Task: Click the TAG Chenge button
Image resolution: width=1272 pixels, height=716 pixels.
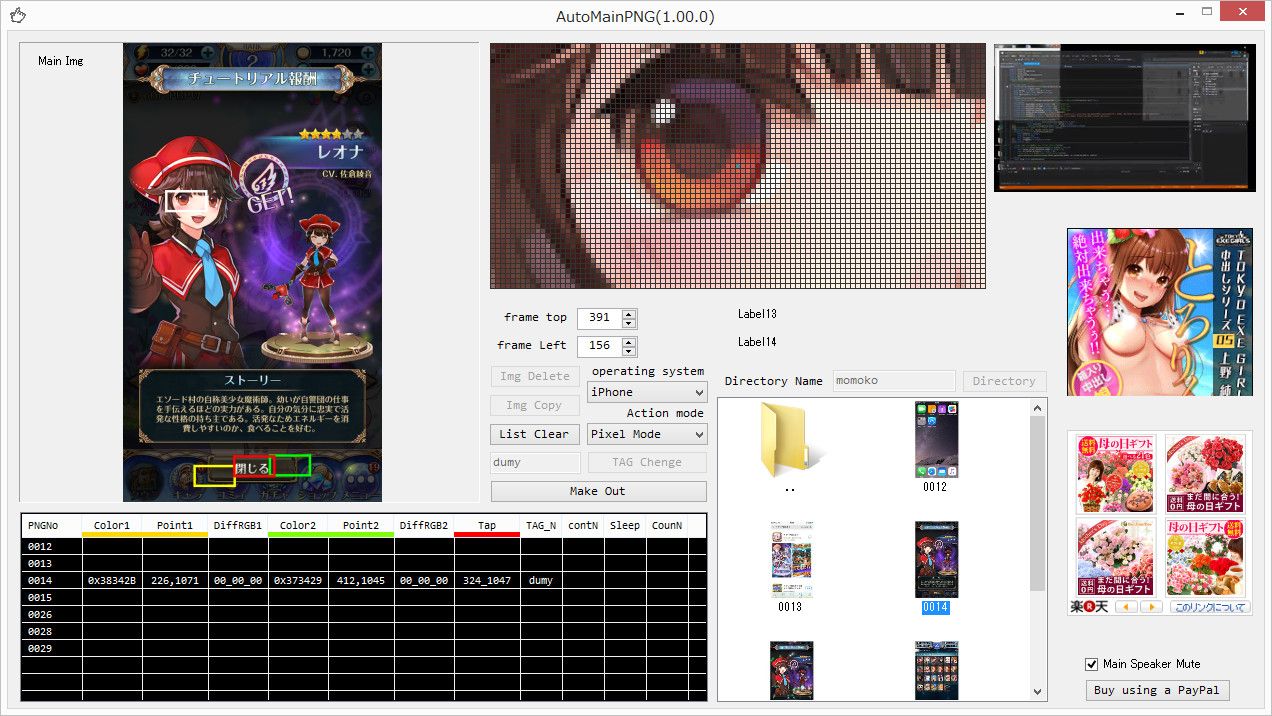Action: pyautogui.click(x=647, y=462)
